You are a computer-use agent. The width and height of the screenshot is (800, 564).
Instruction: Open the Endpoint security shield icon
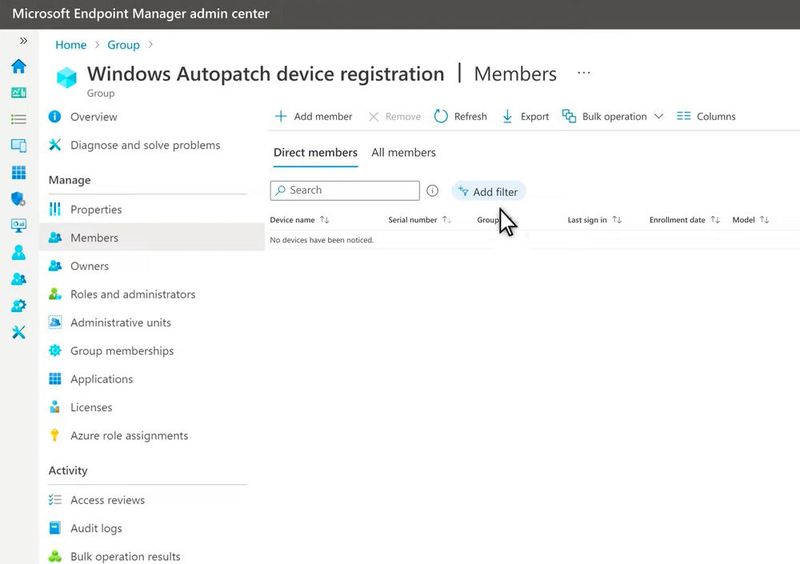click(18, 199)
